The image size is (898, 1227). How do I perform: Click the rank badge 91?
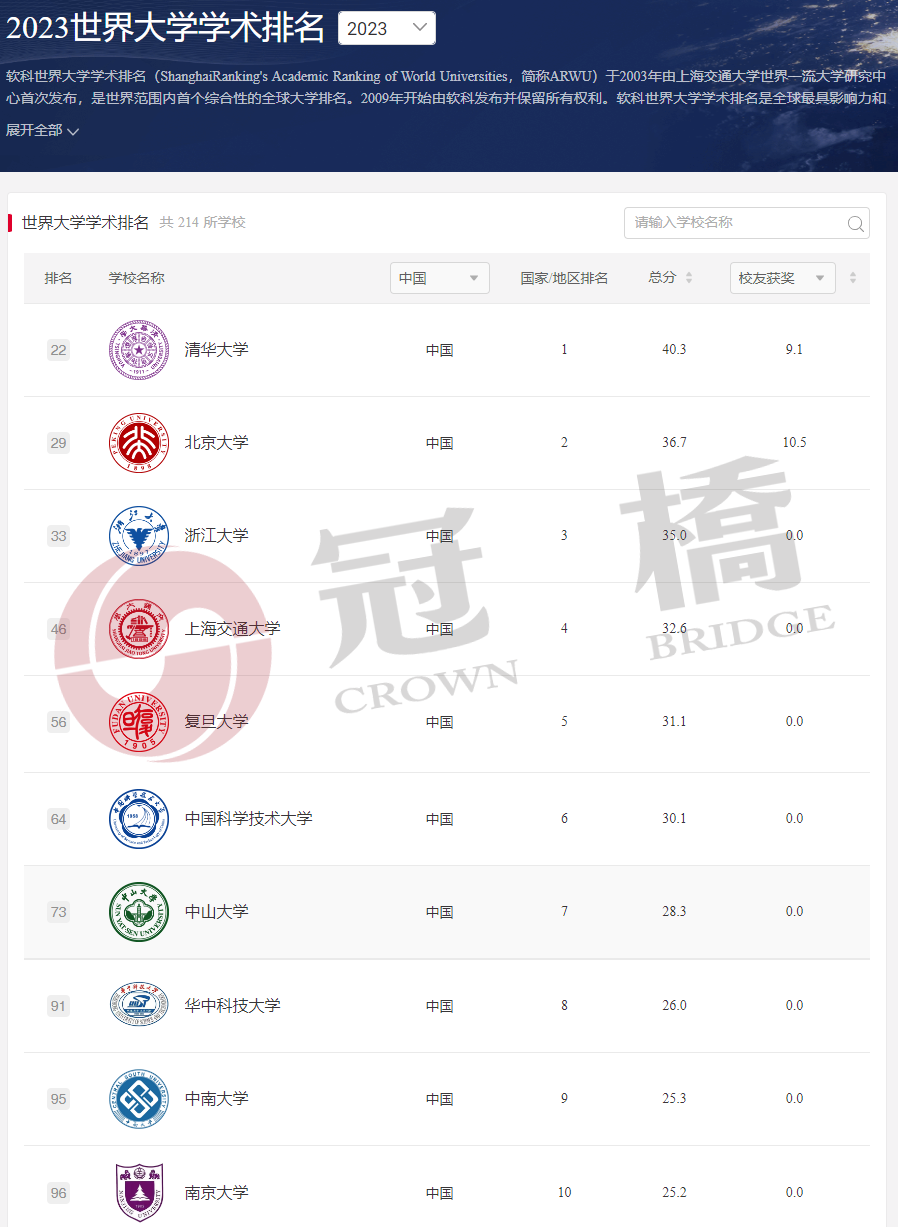click(x=59, y=1006)
